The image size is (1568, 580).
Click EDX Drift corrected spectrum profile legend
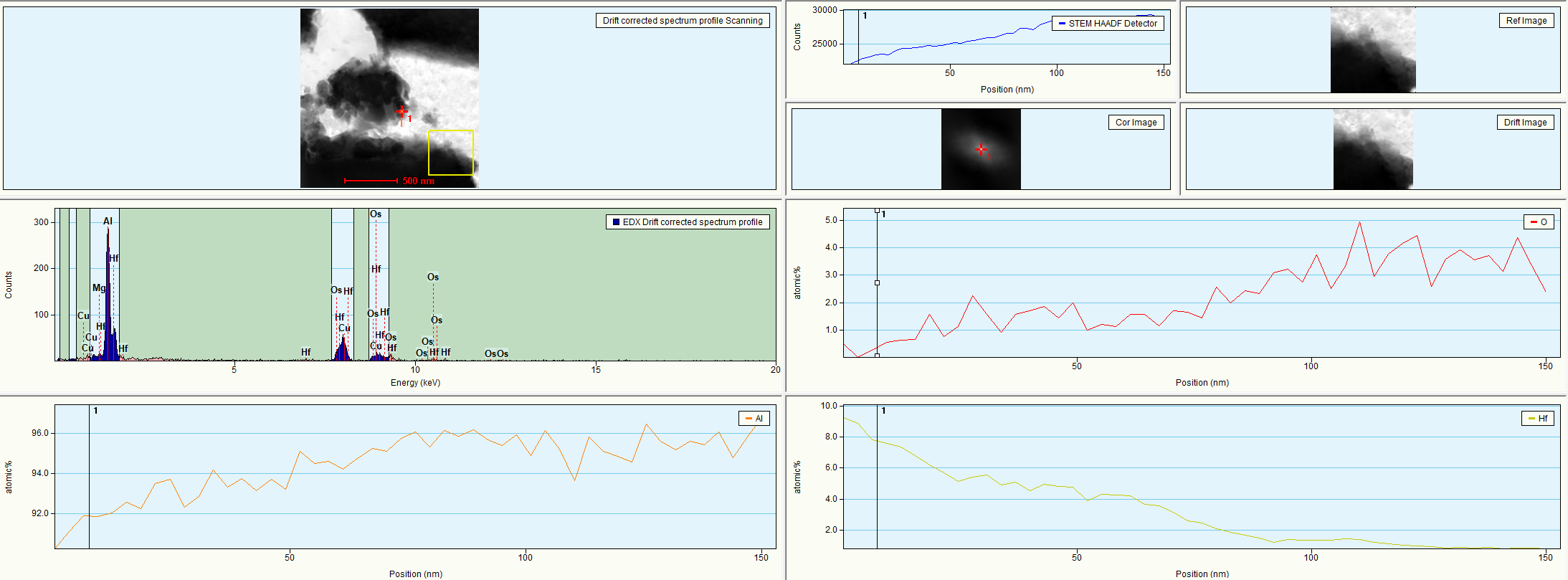[687, 222]
